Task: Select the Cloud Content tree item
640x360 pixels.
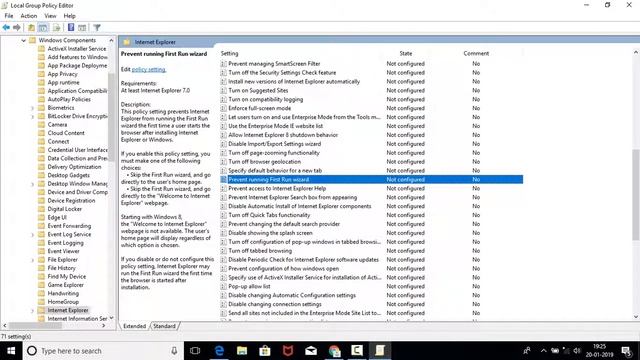Action: pos(66,133)
